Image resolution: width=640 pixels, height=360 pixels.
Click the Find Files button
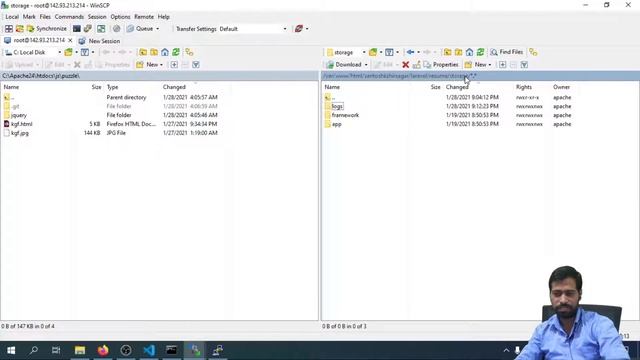click(507, 52)
